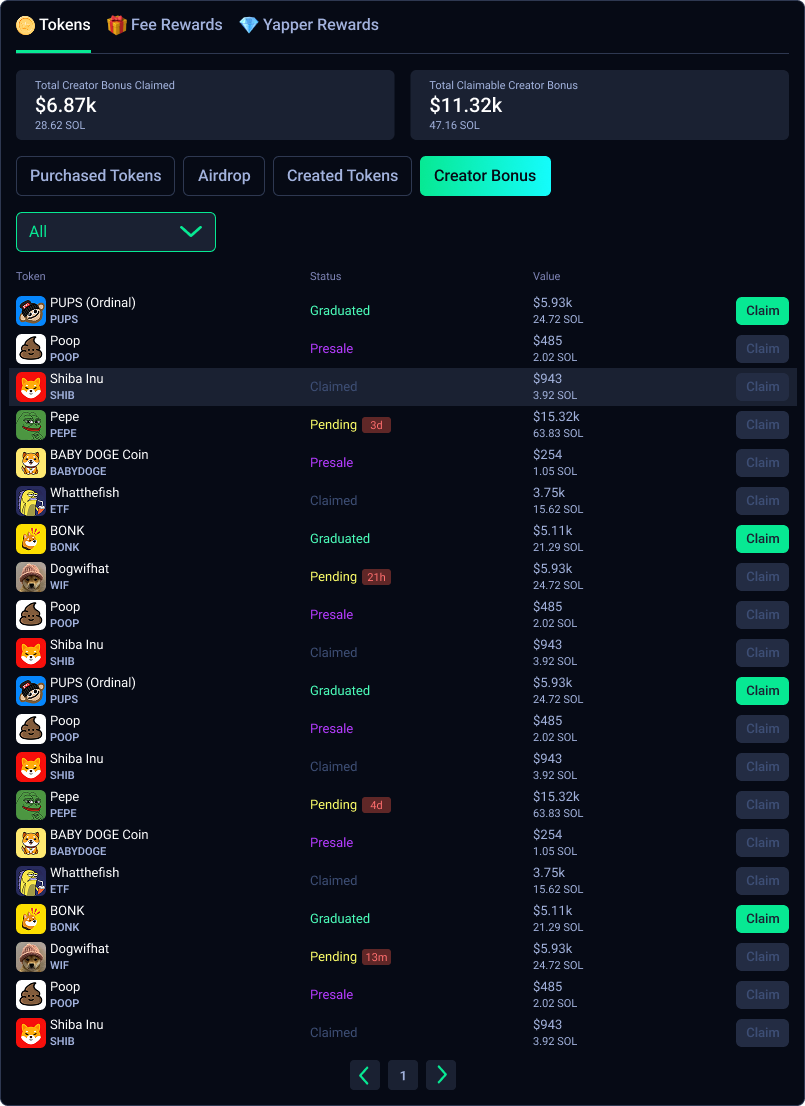
Task: Click Shiba Inu icon in highlighted row
Action: 31,387
